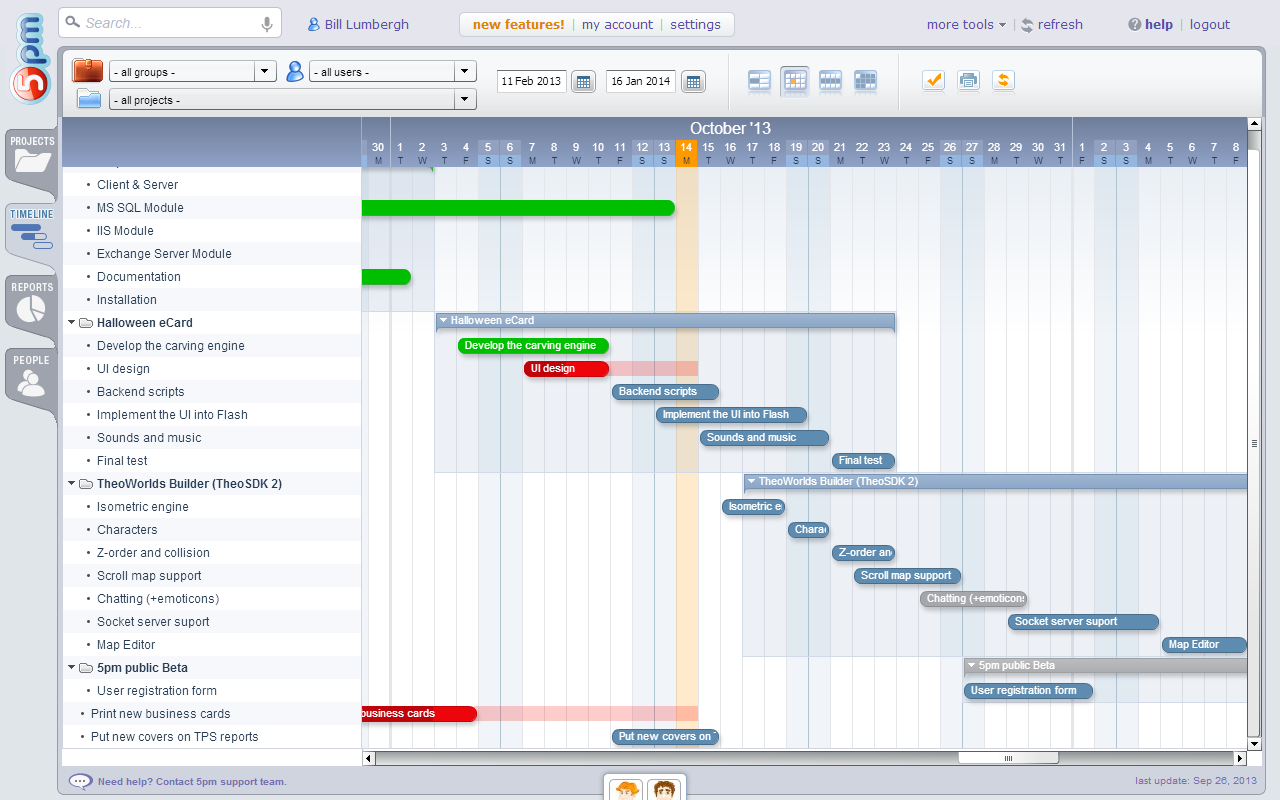Collapse the TheoWorlds Builder project in list
Image resolution: width=1280 pixels, height=800 pixels.
click(72, 484)
